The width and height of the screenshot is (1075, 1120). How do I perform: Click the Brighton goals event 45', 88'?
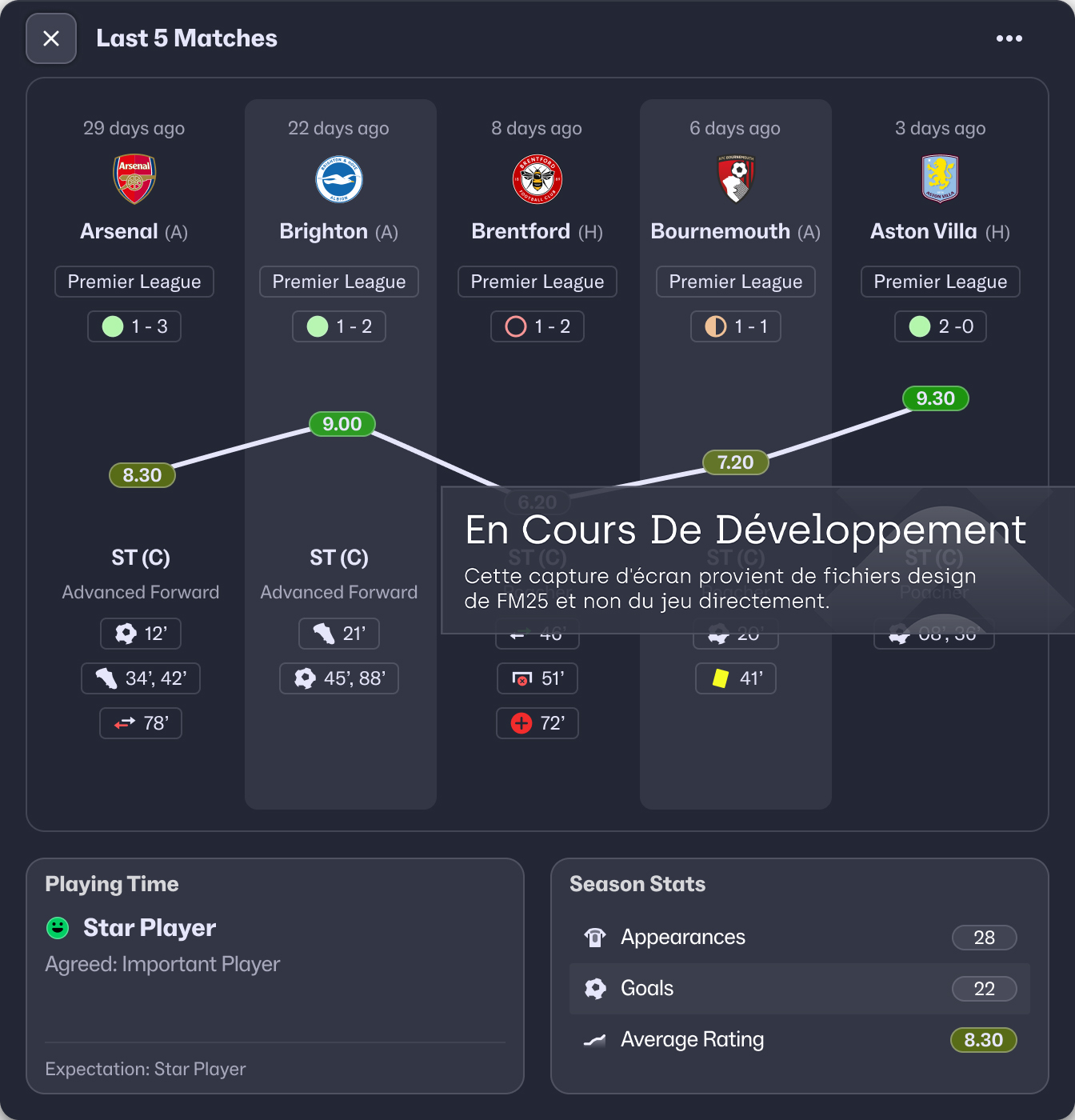339,678
